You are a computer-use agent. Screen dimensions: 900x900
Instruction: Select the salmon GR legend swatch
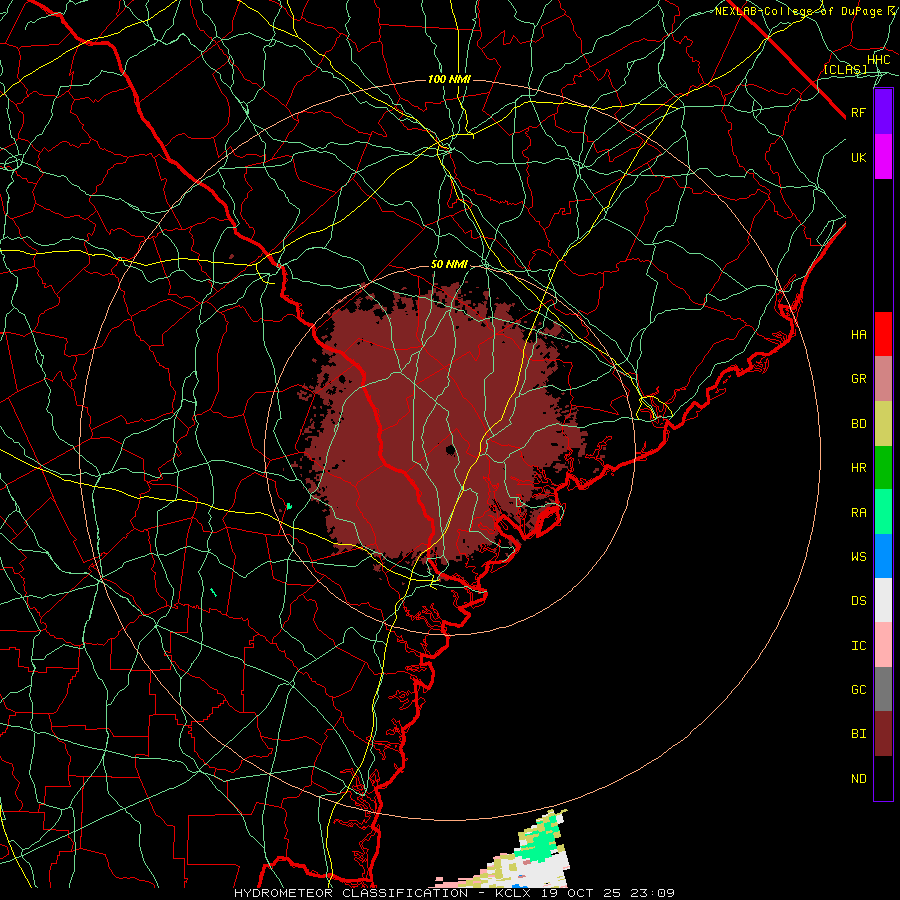pyautogui.click(x=883, y=379)
